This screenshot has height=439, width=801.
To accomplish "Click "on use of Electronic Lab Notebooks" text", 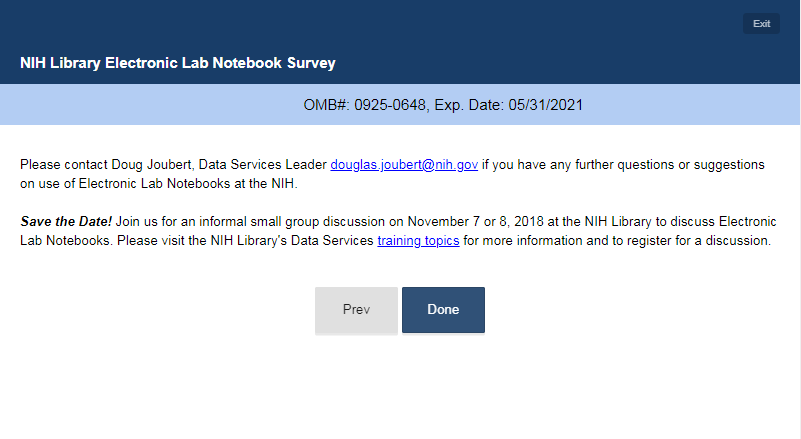I will coord(125,184).
